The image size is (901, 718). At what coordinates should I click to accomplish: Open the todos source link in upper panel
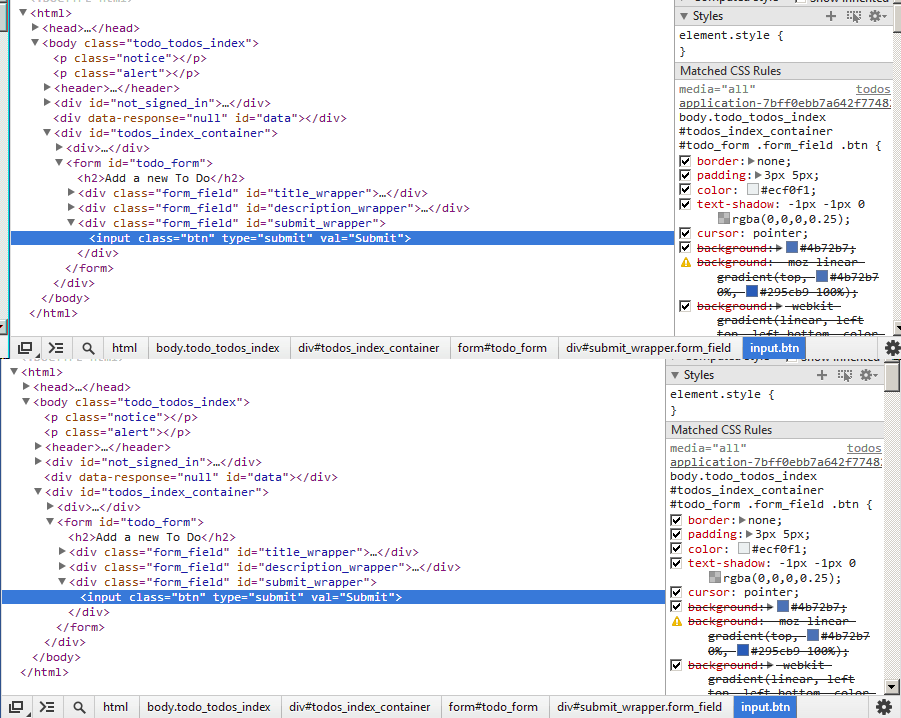873,89
